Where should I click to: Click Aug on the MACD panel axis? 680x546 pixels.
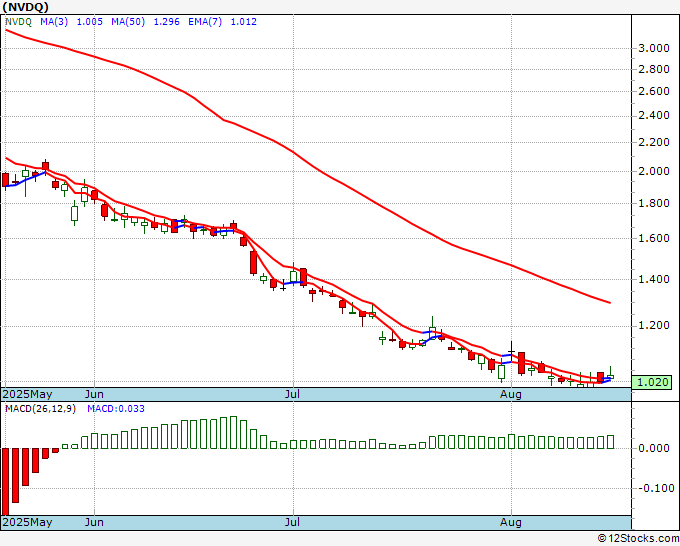[510, 522]
